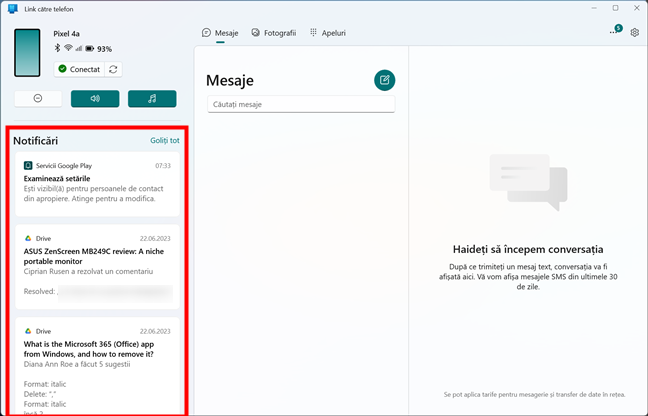Open the notifications badge with count 5

click(x=615, y=30)
